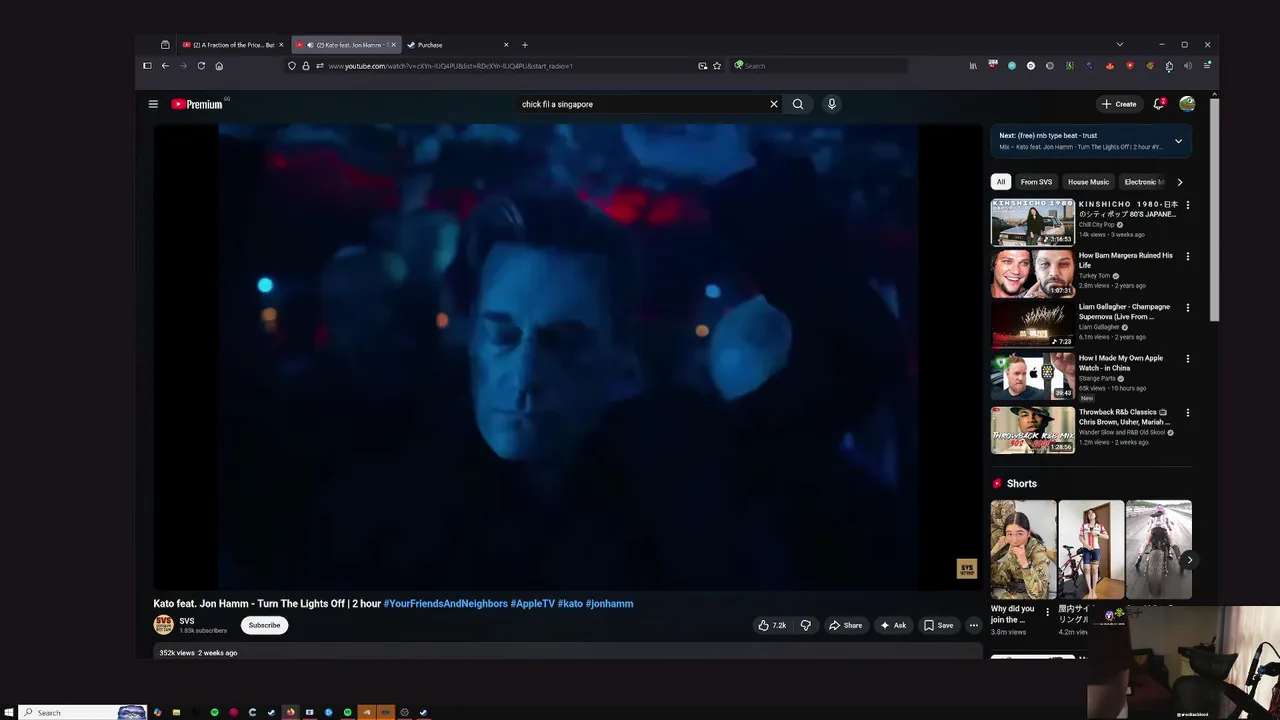Open Firefox from the taskbar

[290, 713]
